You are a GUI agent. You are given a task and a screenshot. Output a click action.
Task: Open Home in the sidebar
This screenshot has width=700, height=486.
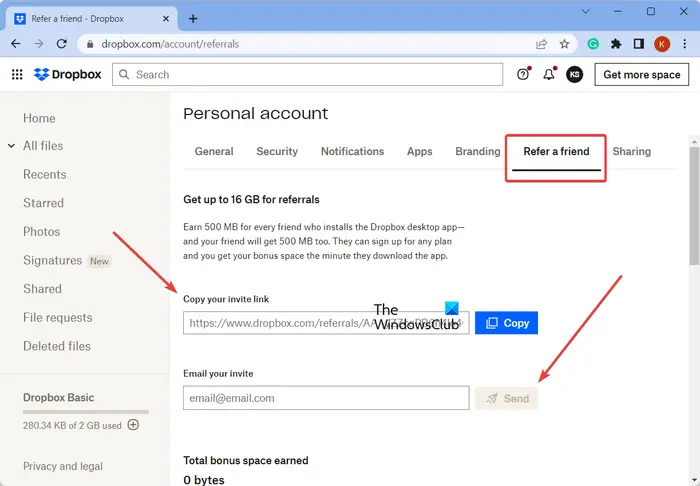click(39, 118)
